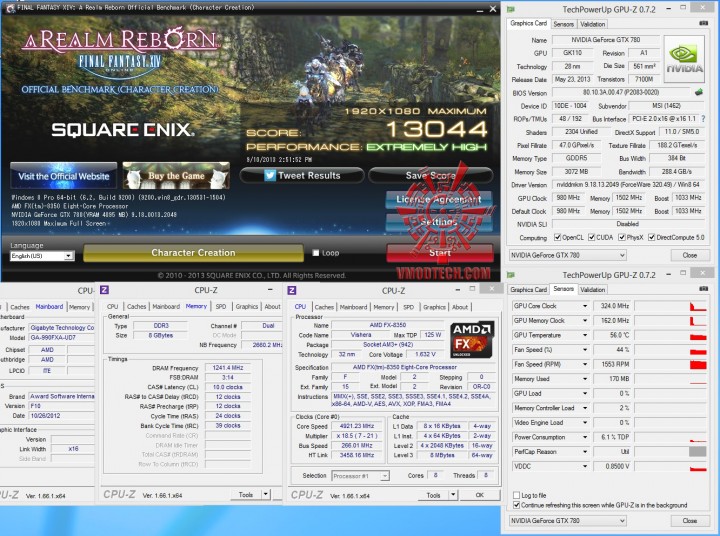Click the Fan Speed (RPM) sensor graph

[x=670, y=364]
